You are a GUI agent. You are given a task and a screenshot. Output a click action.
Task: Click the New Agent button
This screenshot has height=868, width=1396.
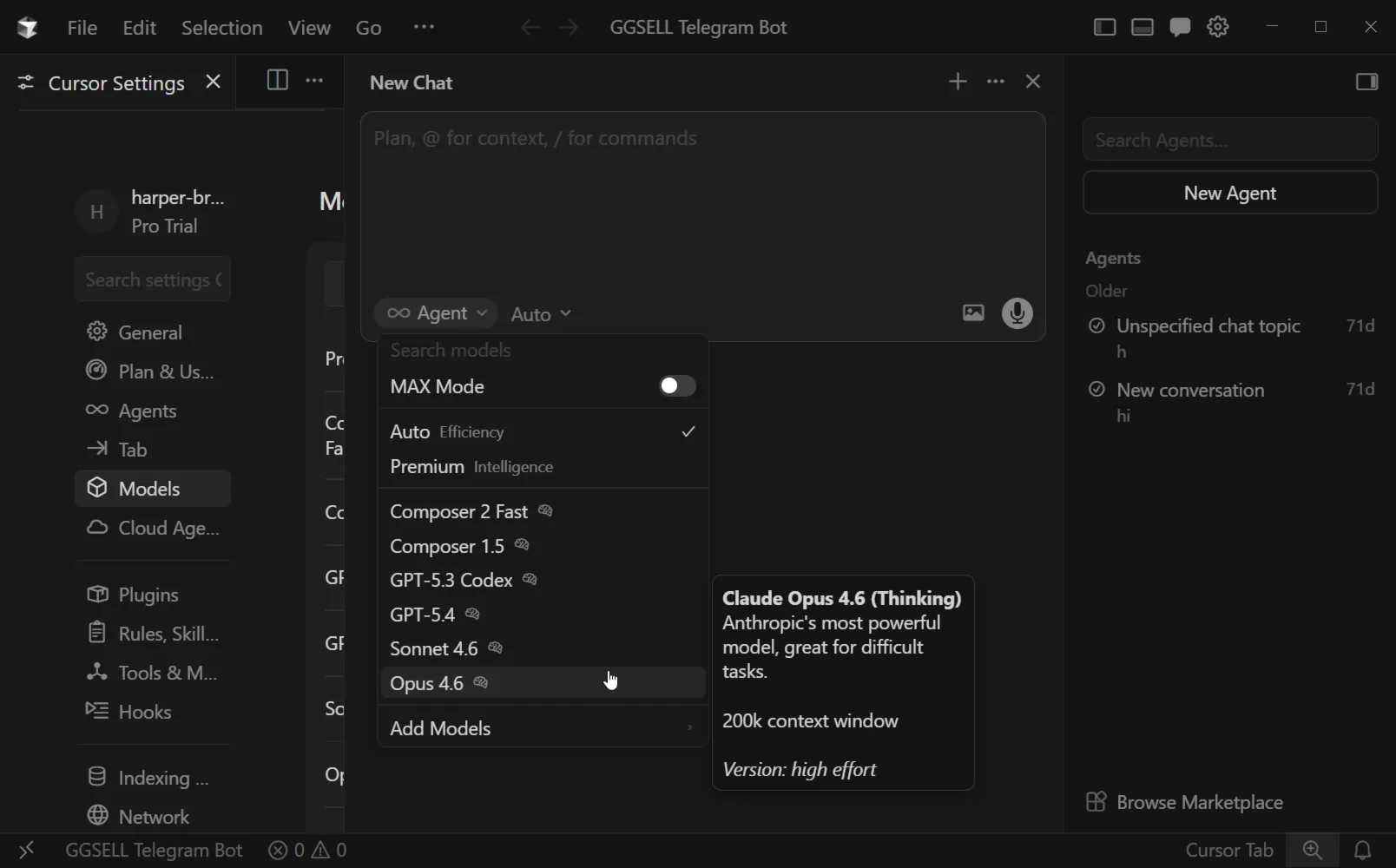coord(1229,193)
